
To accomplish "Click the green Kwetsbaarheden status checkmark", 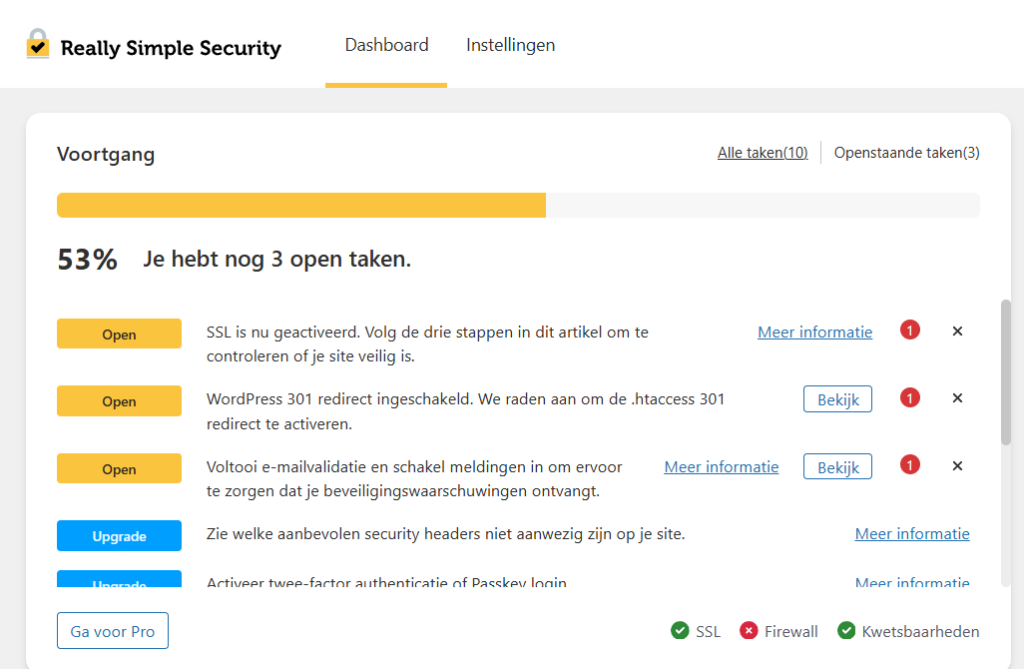I will point(846,631).
